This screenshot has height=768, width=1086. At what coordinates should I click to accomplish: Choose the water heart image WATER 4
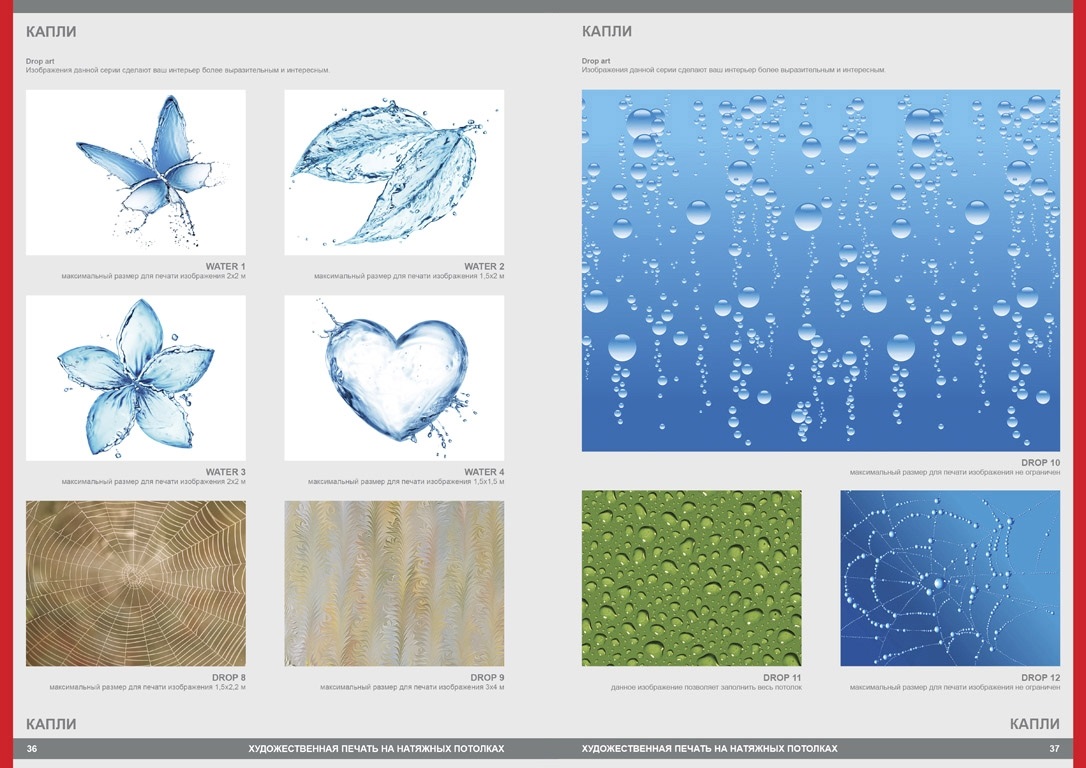pyautogui.click(x=394, y=378)
